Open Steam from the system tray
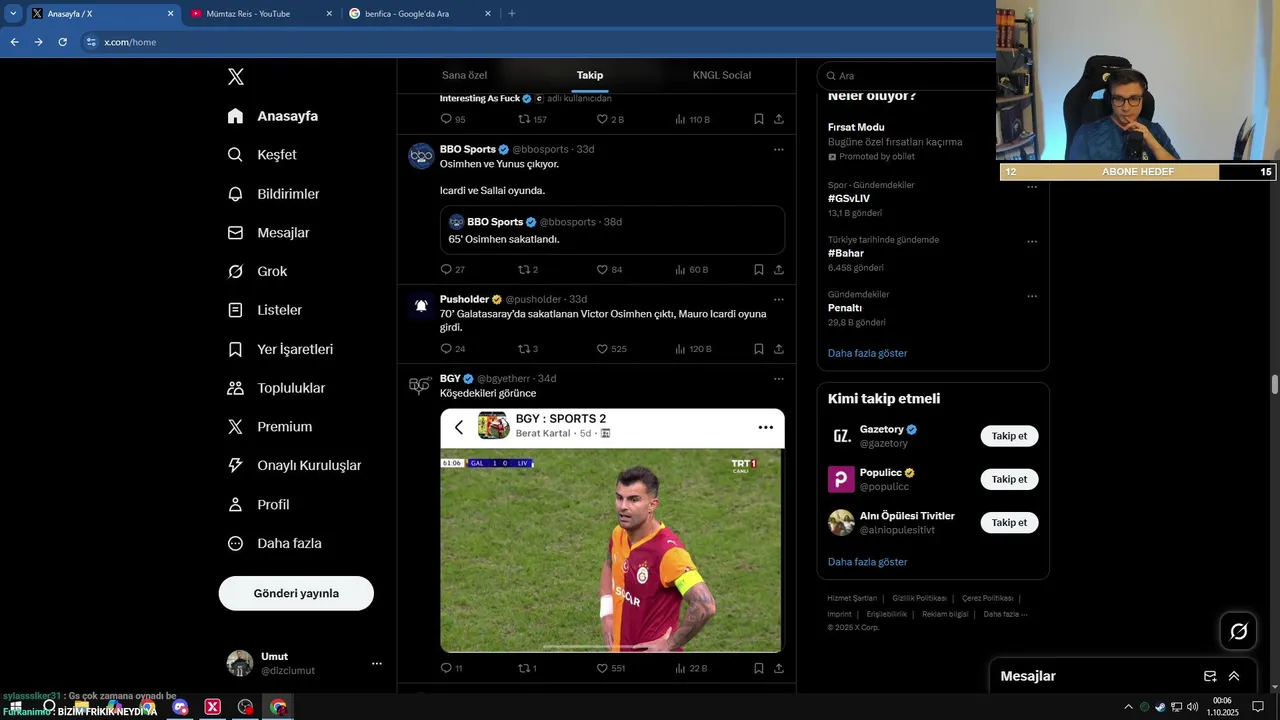The image size is (1280, 720). 1160,707
